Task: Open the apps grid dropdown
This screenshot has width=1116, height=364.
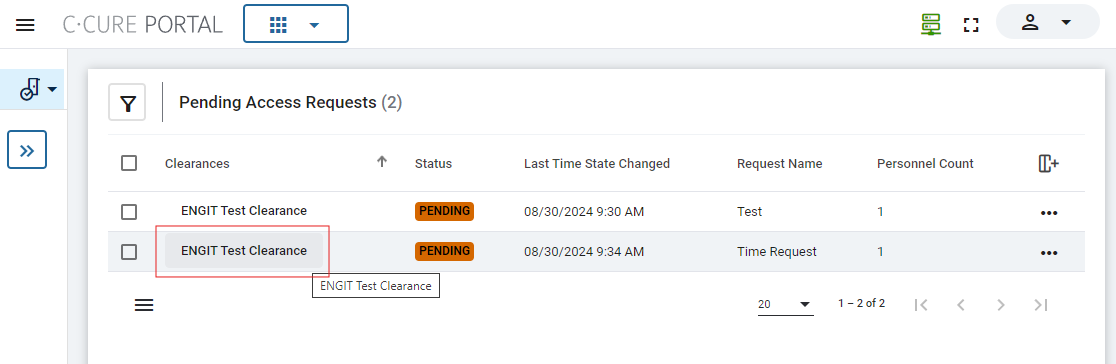Action: [x=295, y=24]
